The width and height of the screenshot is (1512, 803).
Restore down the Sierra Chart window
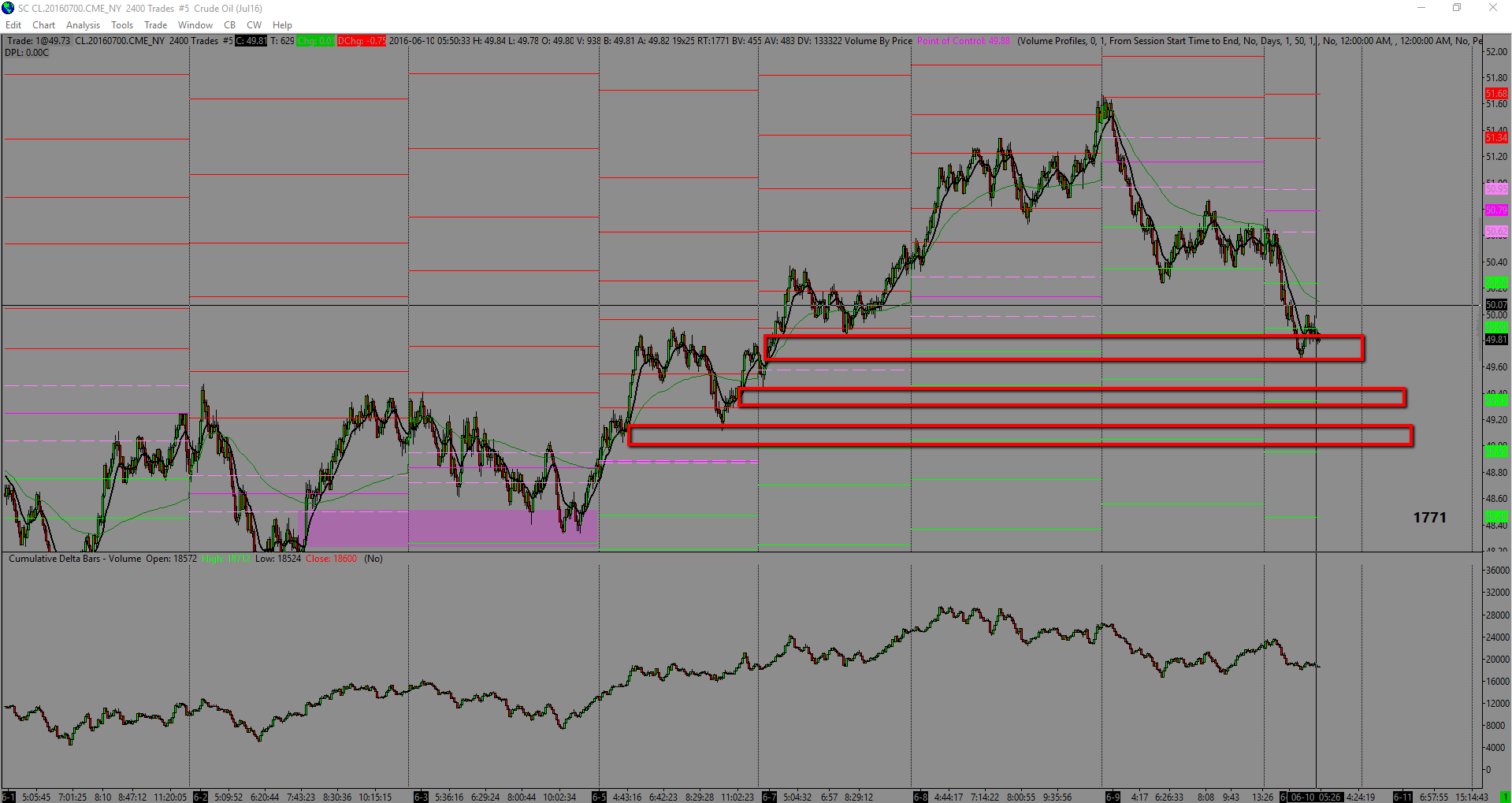(1457, 8)
